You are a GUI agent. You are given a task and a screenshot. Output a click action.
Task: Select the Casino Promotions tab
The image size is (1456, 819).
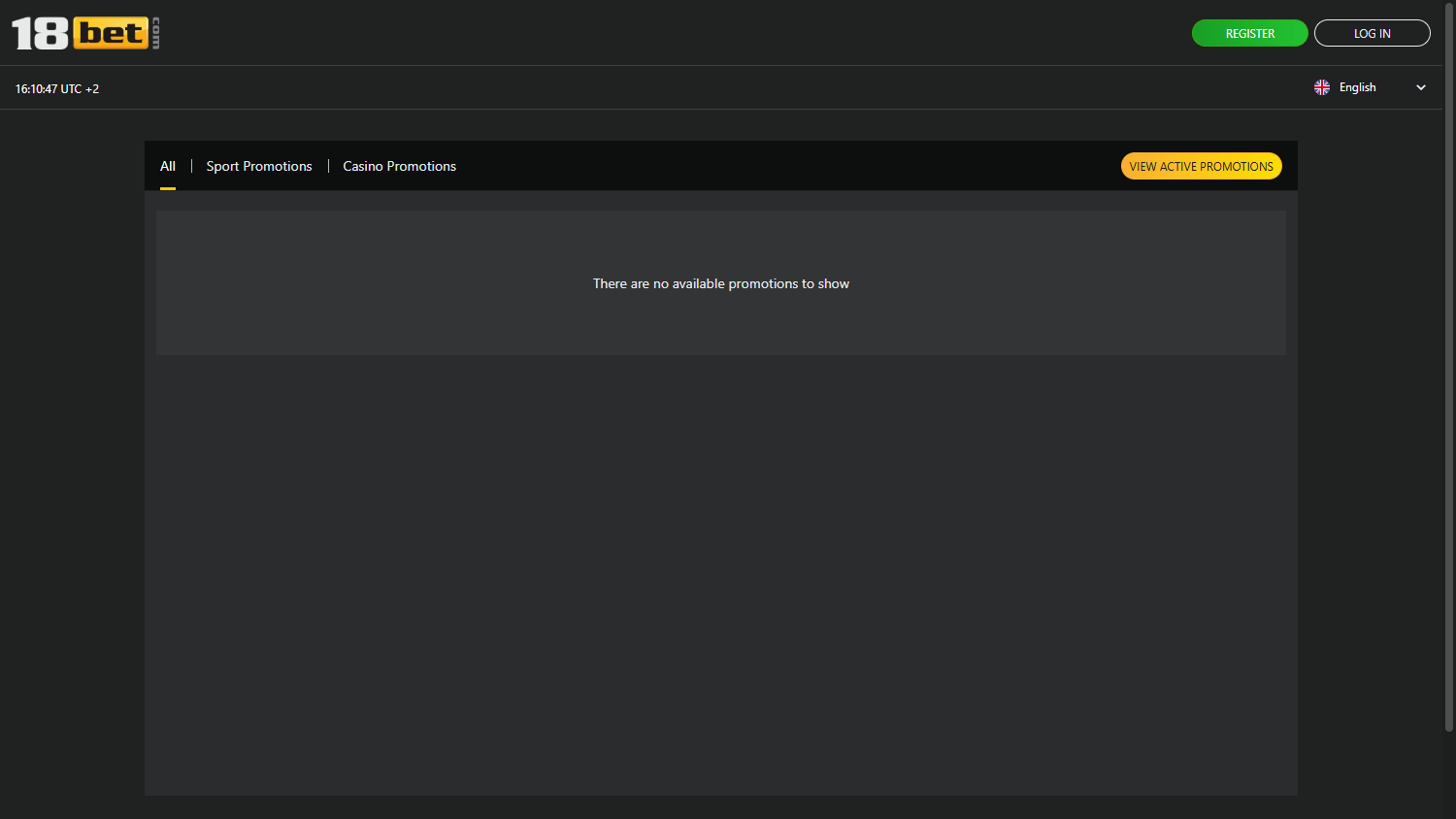[x=399, y=166]
